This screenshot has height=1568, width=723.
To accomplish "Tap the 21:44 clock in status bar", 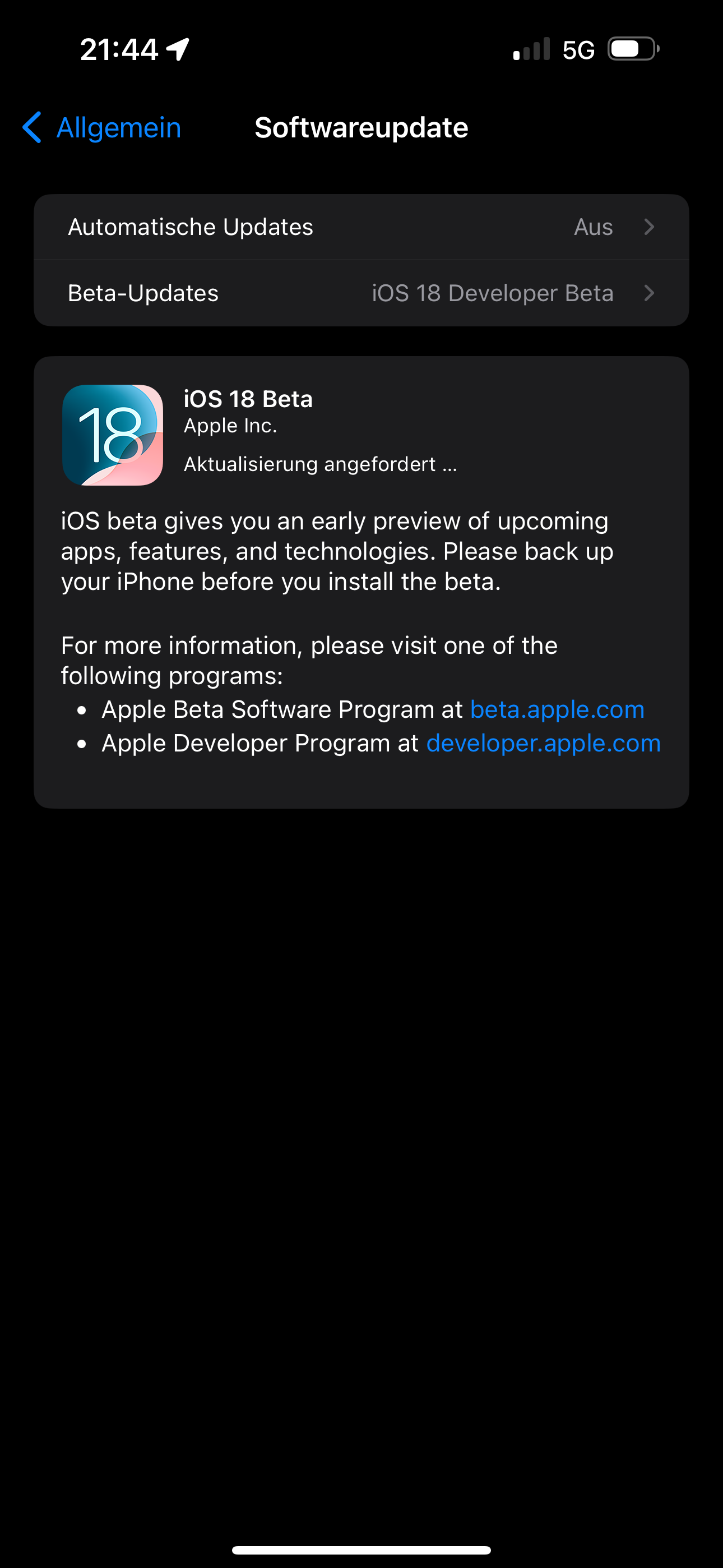I will pyautogui.click(x=119, y=49).
